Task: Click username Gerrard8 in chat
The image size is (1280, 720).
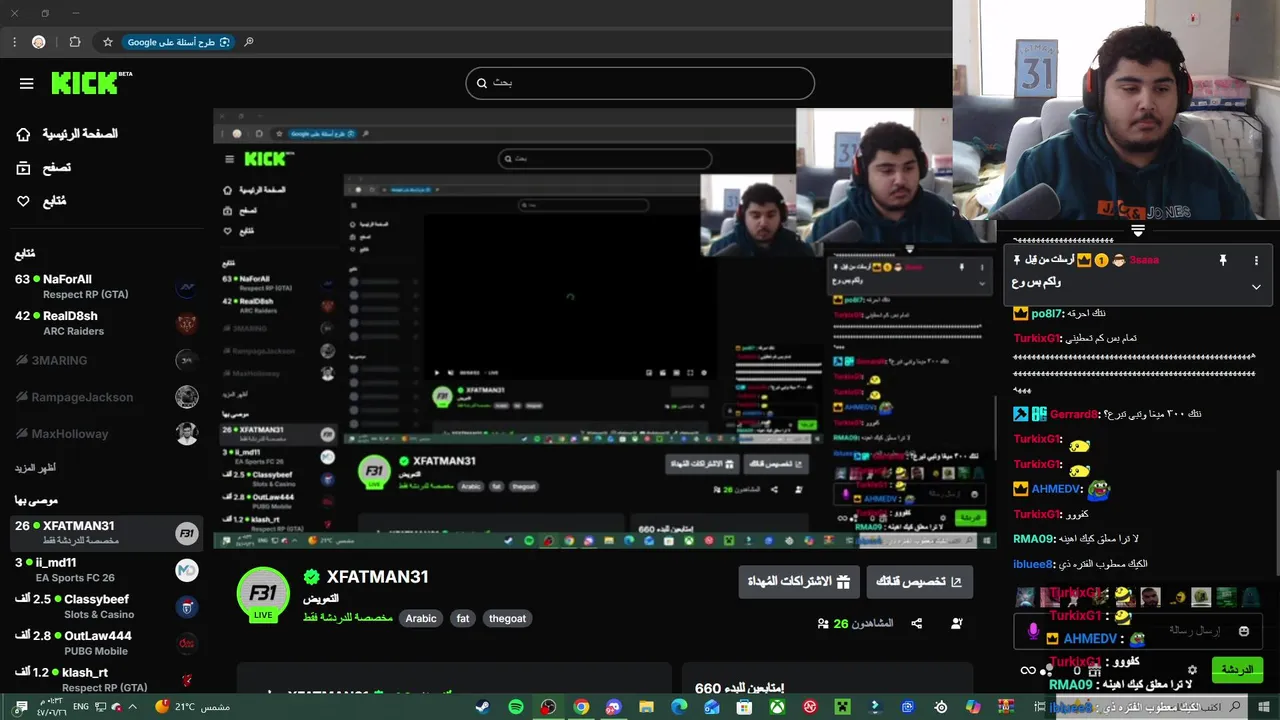Action: 1075,414
